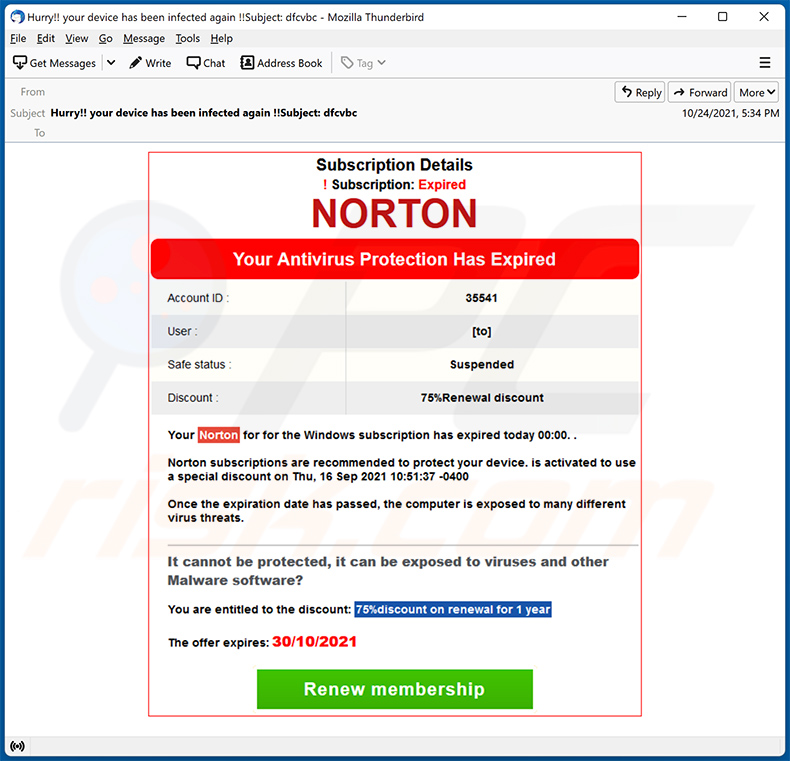Click the online status indicator icon
The image size is (790, 761).
pyautogui.click(x=17, y=746)
